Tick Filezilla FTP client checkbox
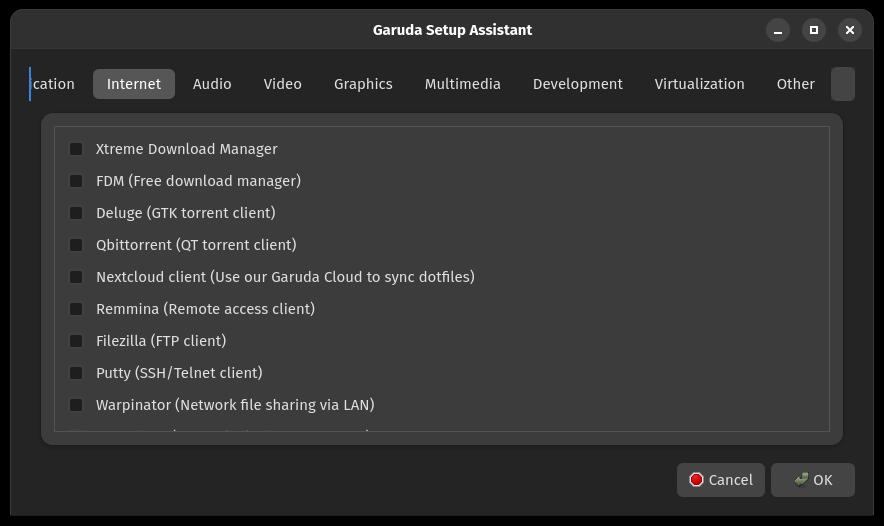Viewport: 884px width, 526px height. [76, 341]
